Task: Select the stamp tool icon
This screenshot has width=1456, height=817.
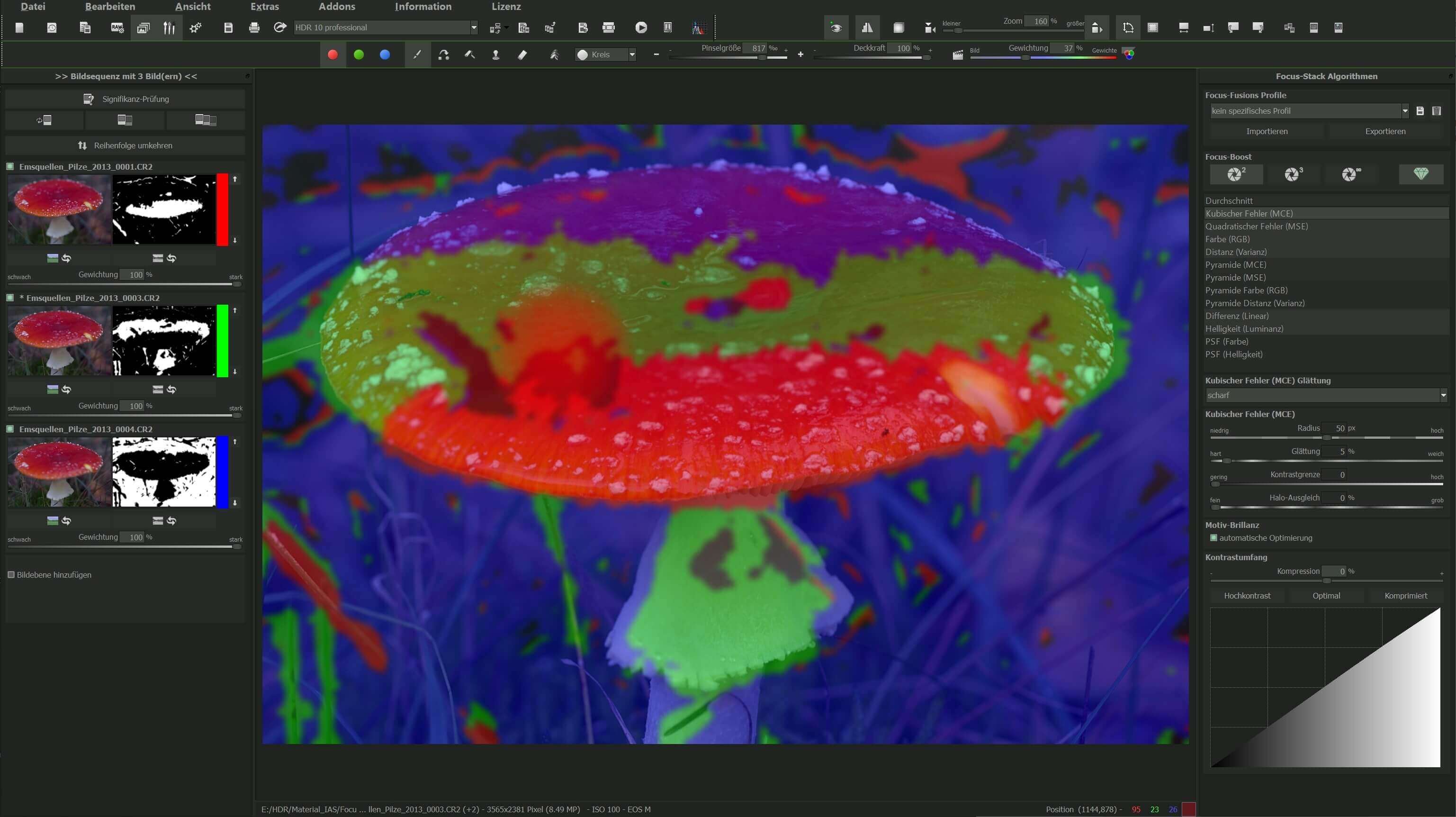Action: point(496,55)
